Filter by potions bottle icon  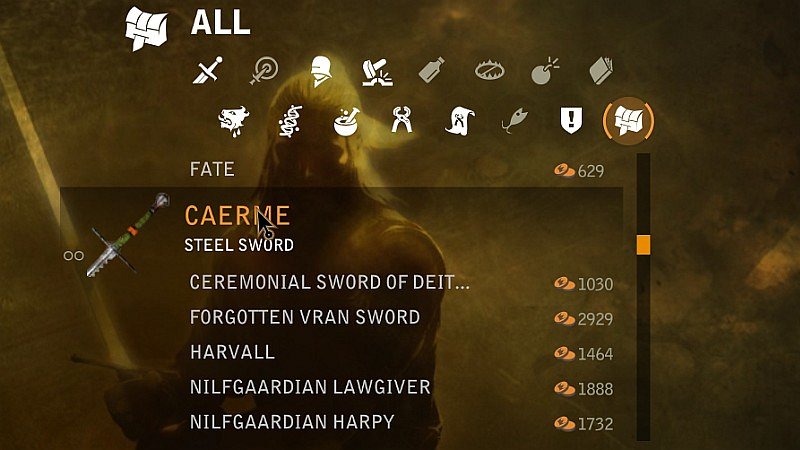coord(432,70)
